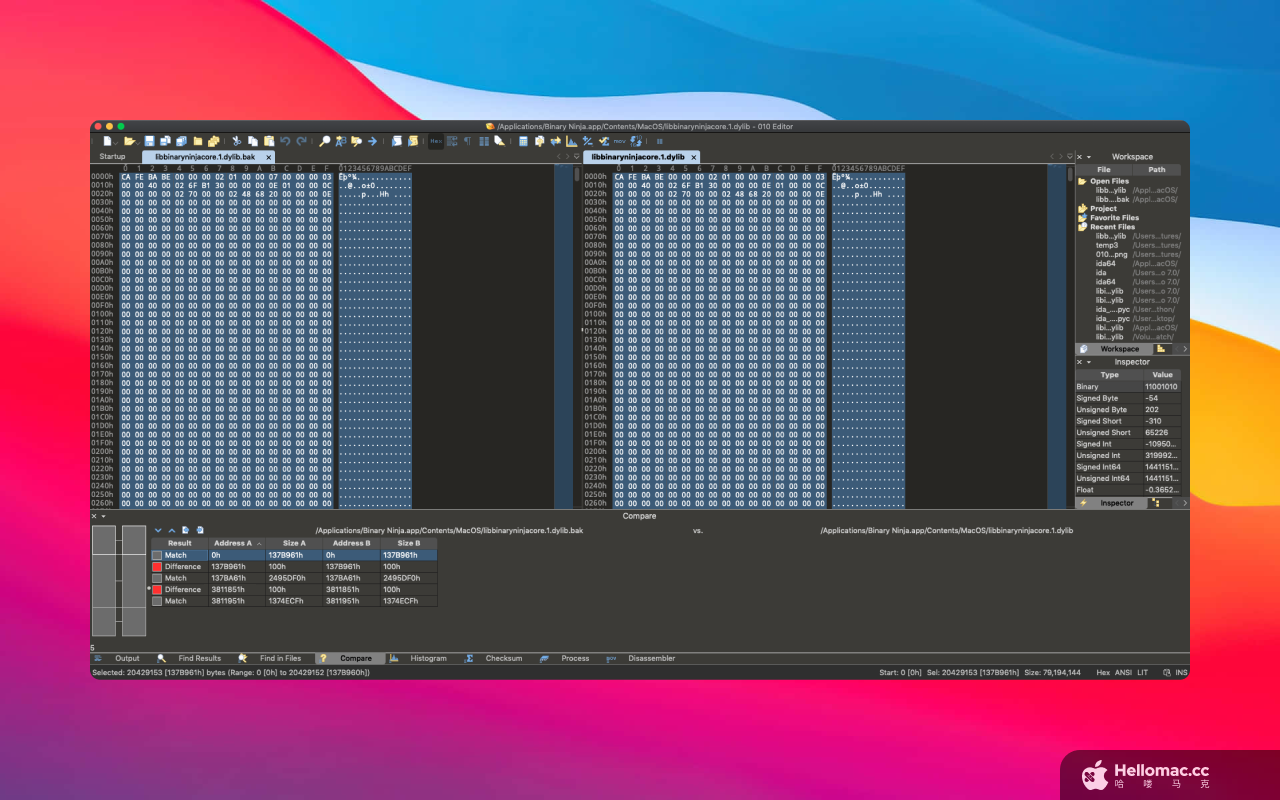The height and width of the screenshot is (800, 1280).
Task: Collapse the Open Files tree folder
Action: [1082, 181]
